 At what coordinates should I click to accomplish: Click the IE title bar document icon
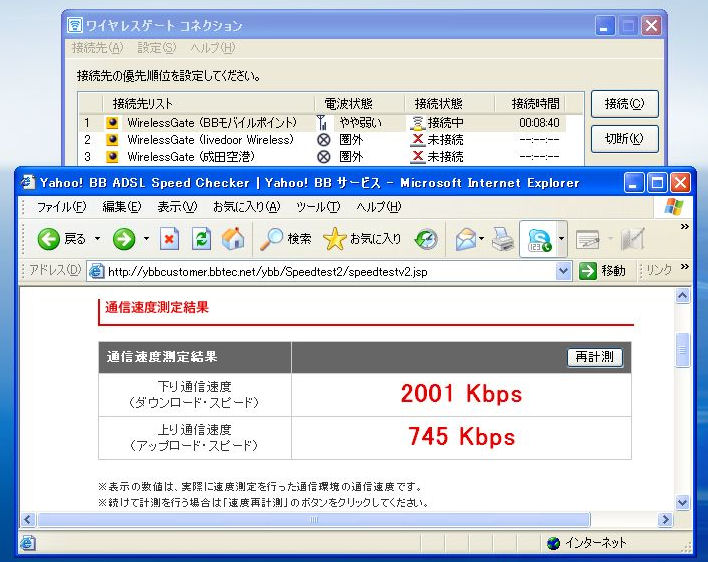28,182
